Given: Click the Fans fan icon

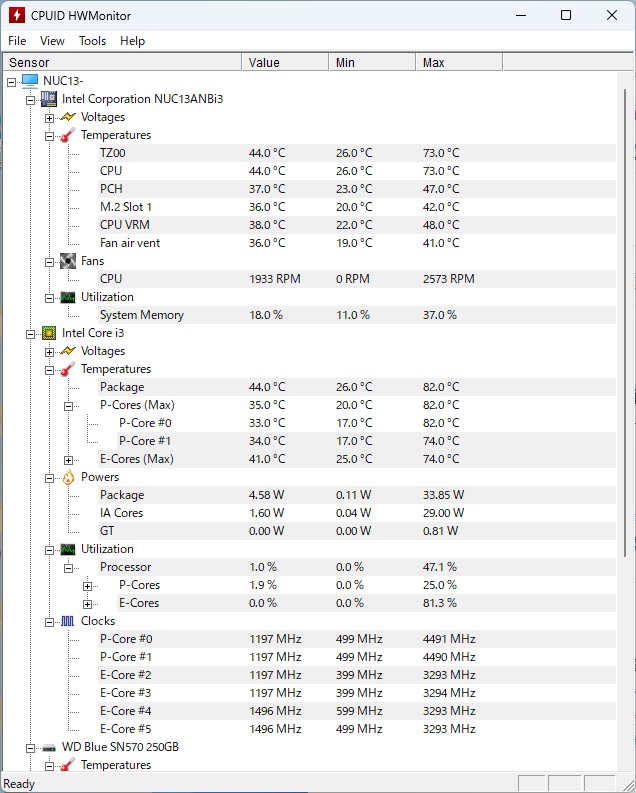Looking at the screenshot, I should tap(68, 261).
